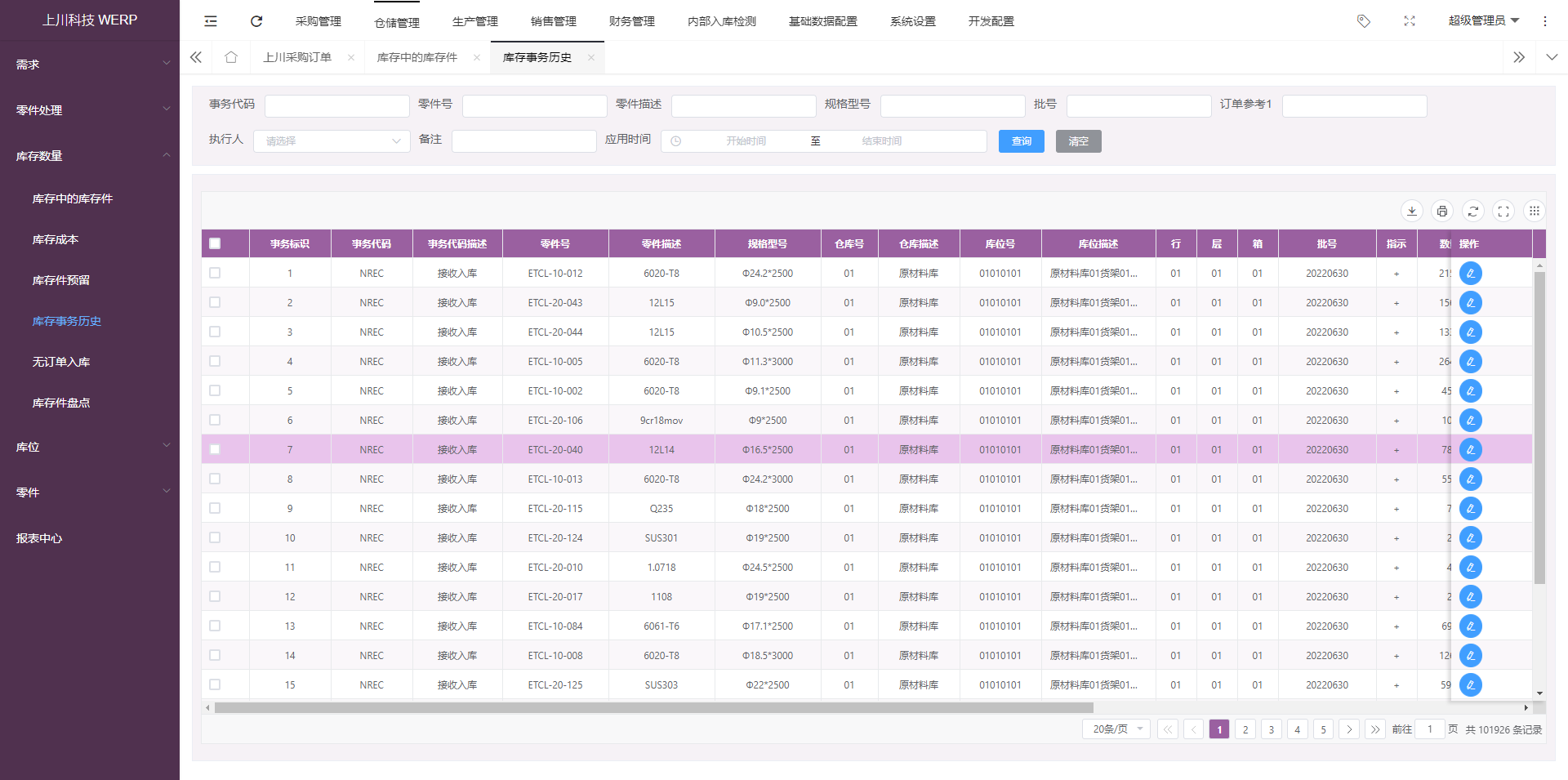
Task: Open the 财务管理 top menu
Action: [632, 21]
